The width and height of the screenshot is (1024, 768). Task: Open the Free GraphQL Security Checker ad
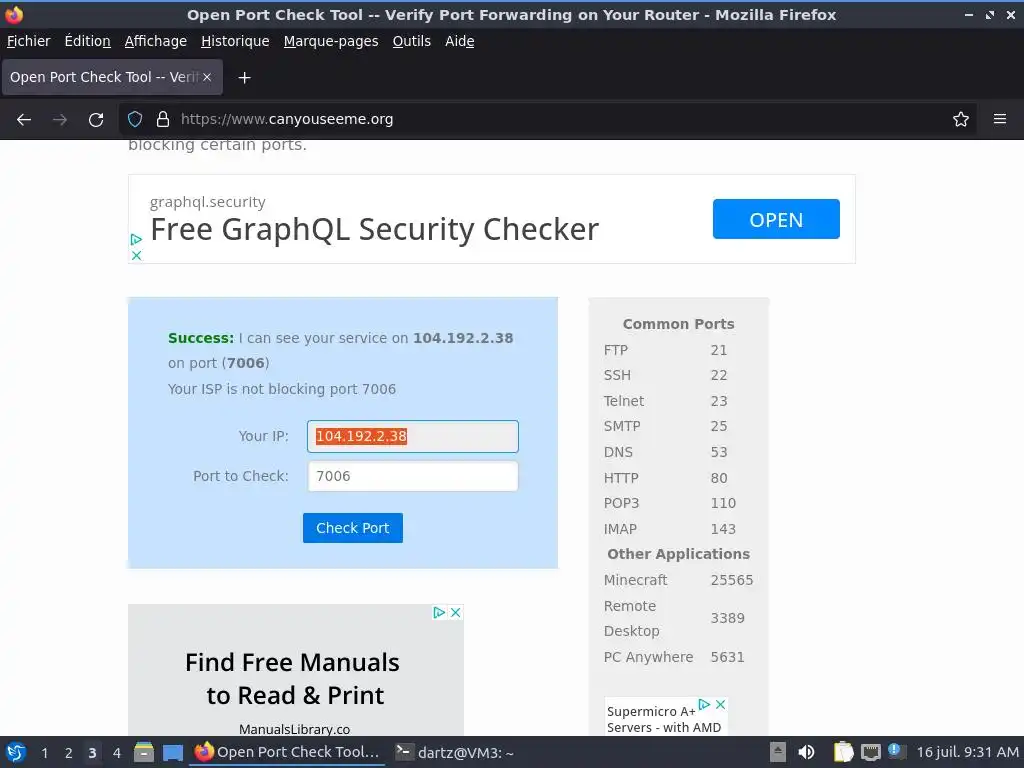click(x=374, y=229)
